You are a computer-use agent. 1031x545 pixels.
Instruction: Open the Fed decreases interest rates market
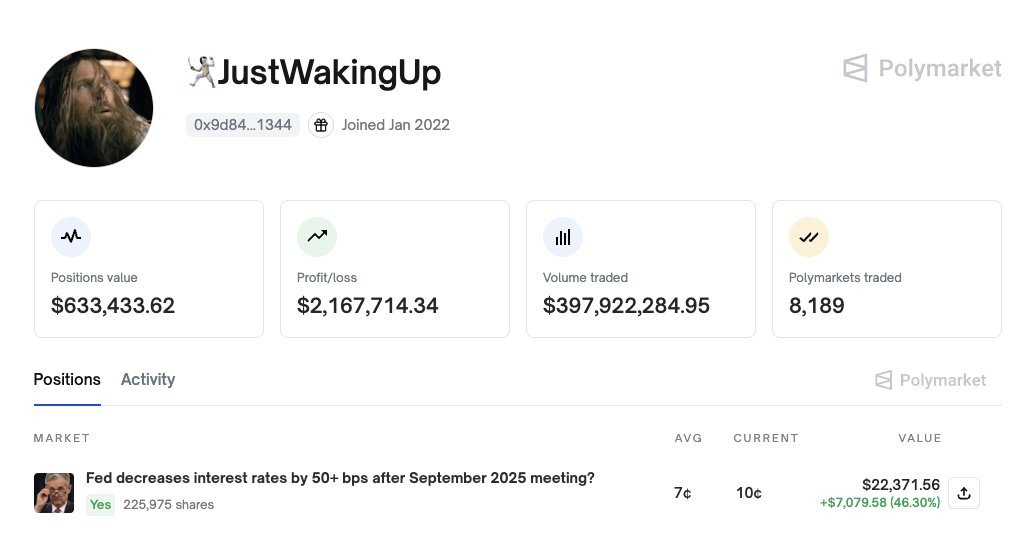point(340,478)
